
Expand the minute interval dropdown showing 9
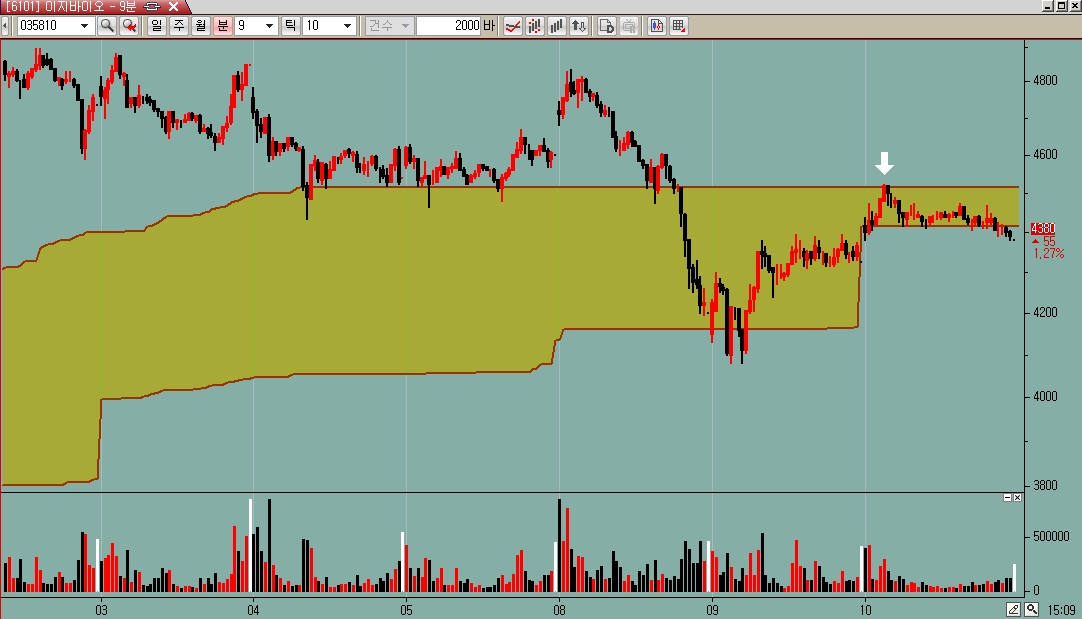(270, 26)
